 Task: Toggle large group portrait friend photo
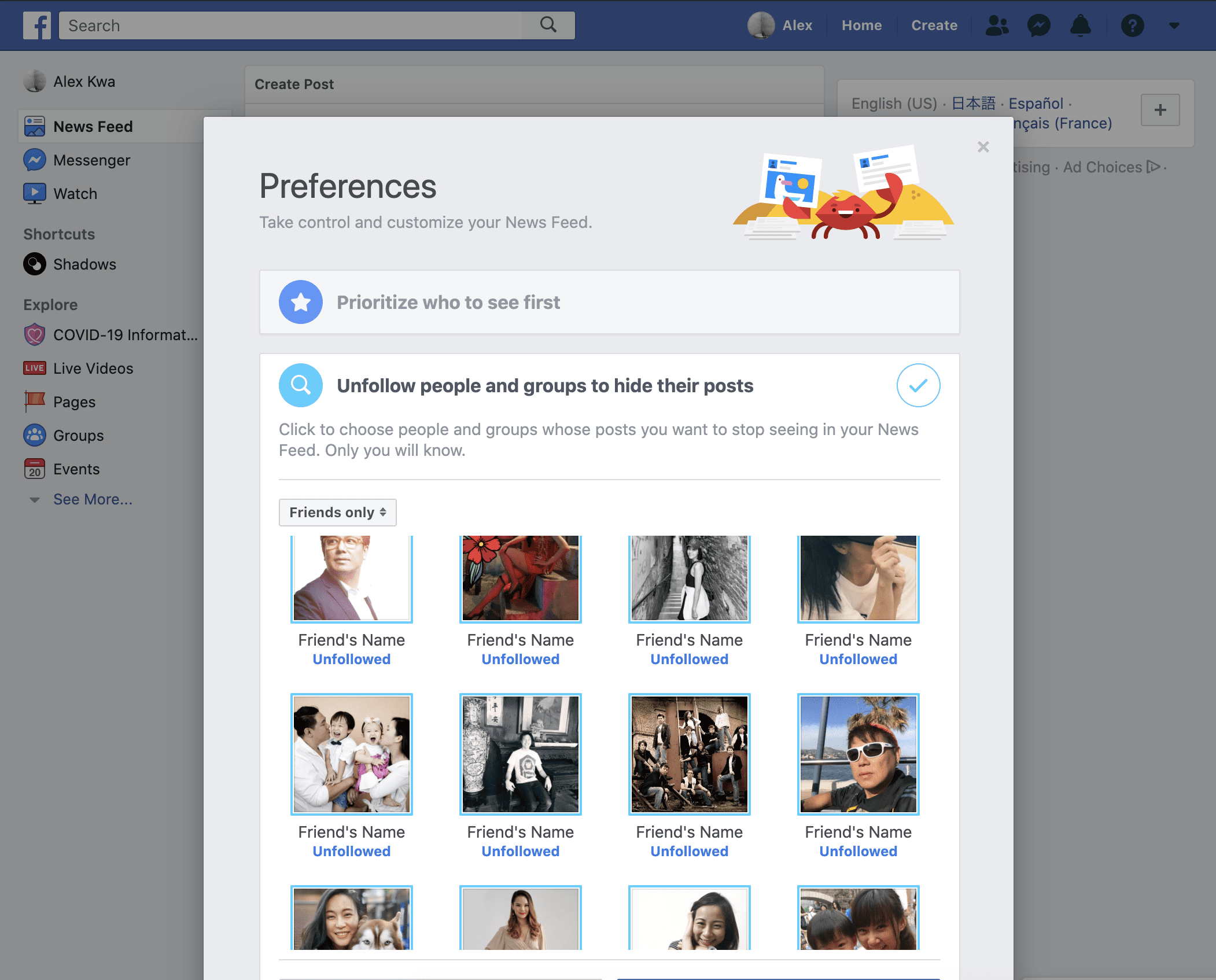tap(690, 754)
